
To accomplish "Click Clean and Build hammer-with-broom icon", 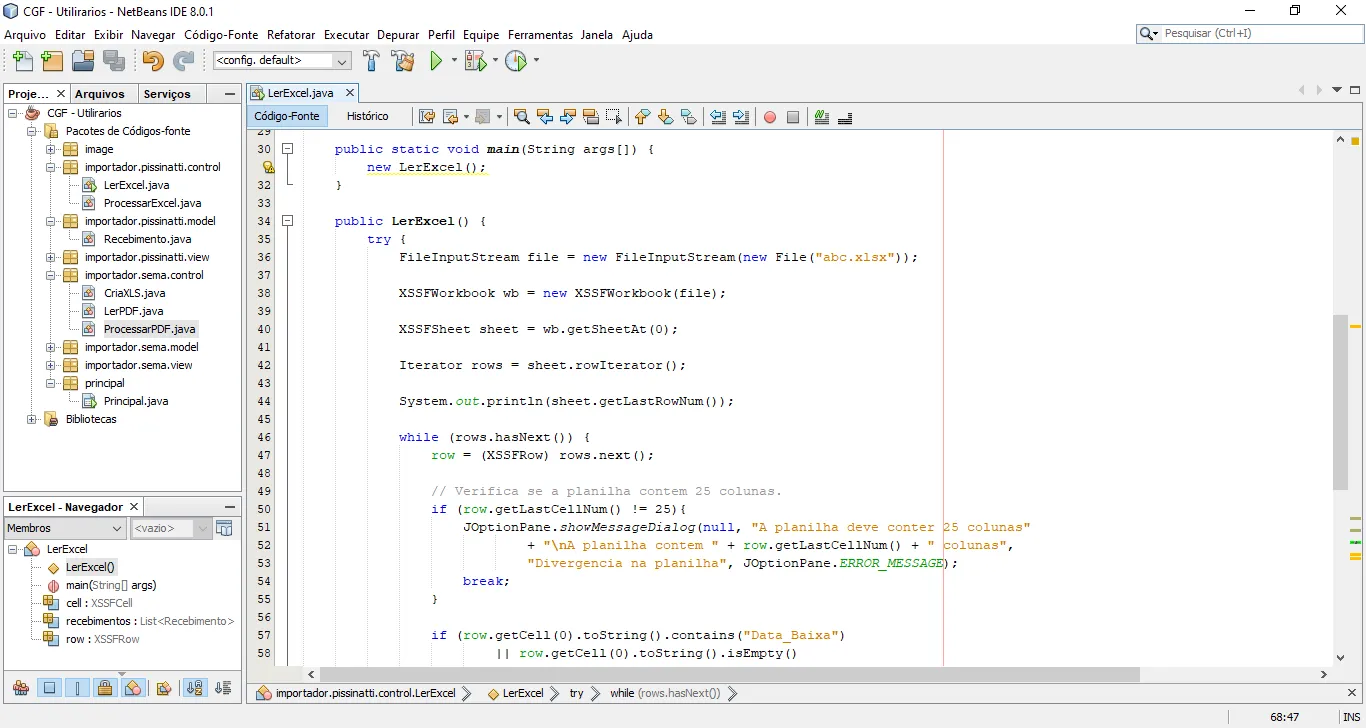I will click(x=403, y=61).
